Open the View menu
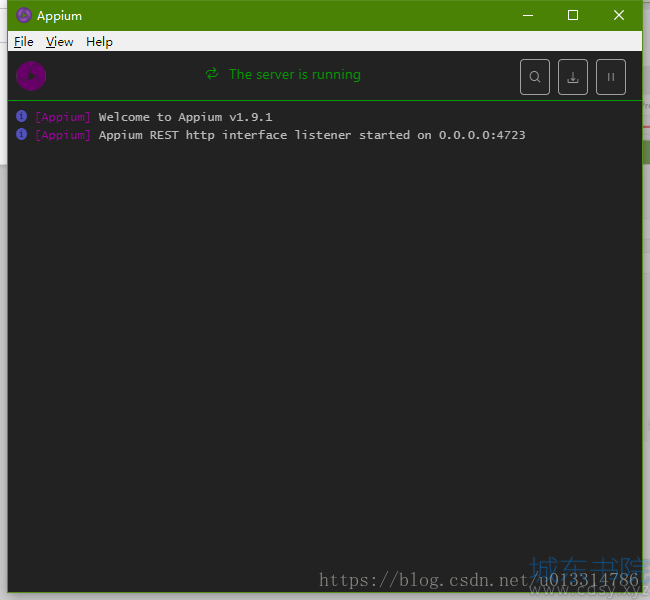Viewport: 650px width, 600px height. point(59,41)
